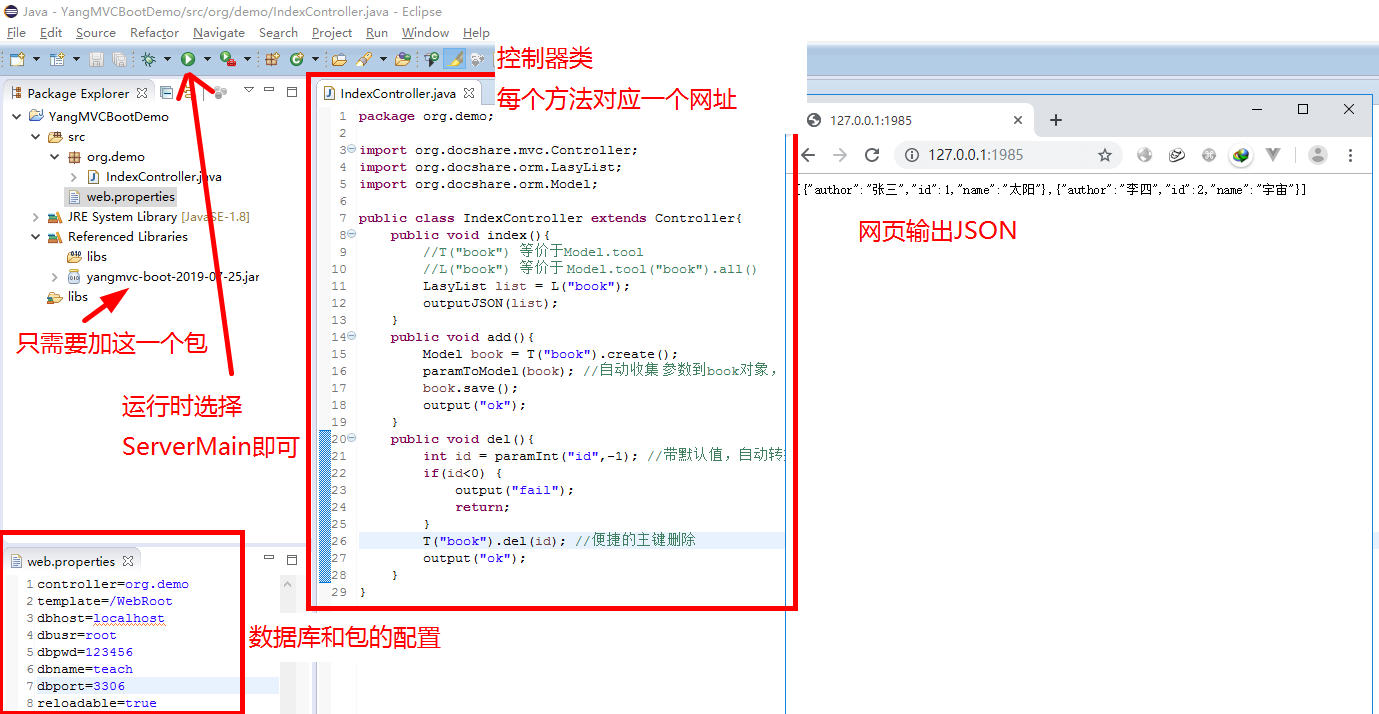Click the Save icon in Eclipse toolbar
1379x714 pixels.
tap(96, 59)
